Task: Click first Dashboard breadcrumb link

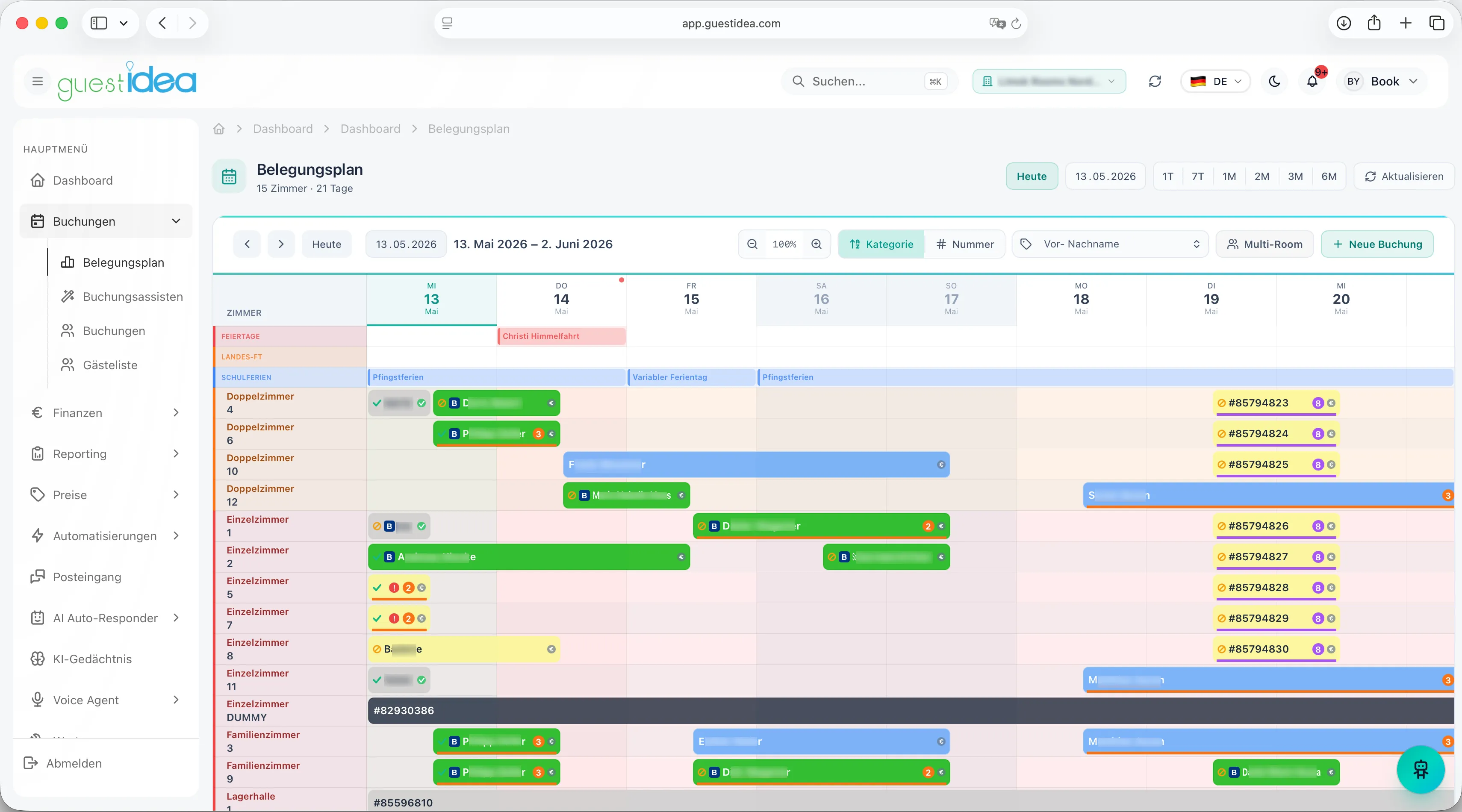Action: pyautogui.click(x=283, y=129)
